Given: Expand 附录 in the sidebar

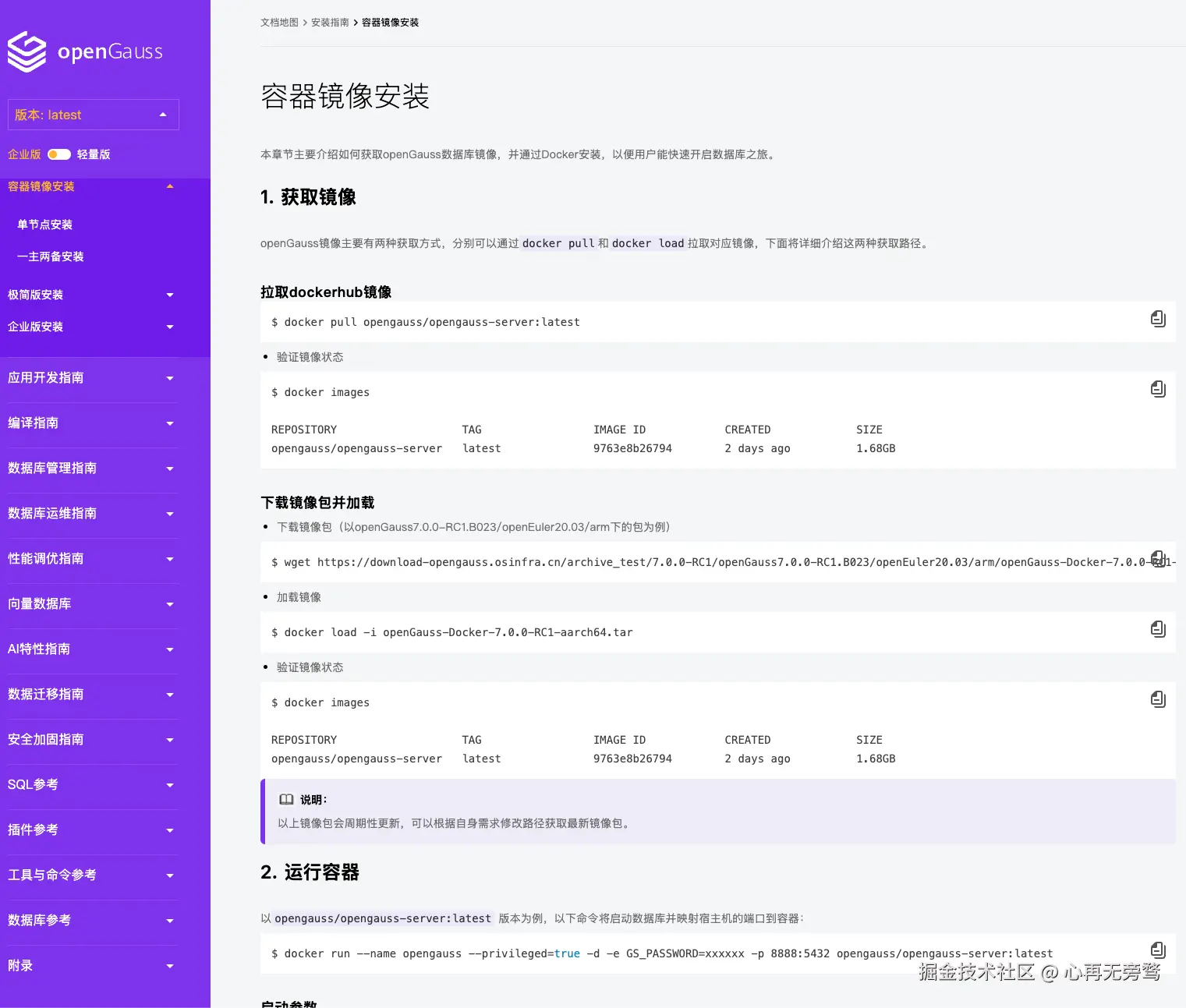Looking at the screenshot, I should (x=170, y=966).
